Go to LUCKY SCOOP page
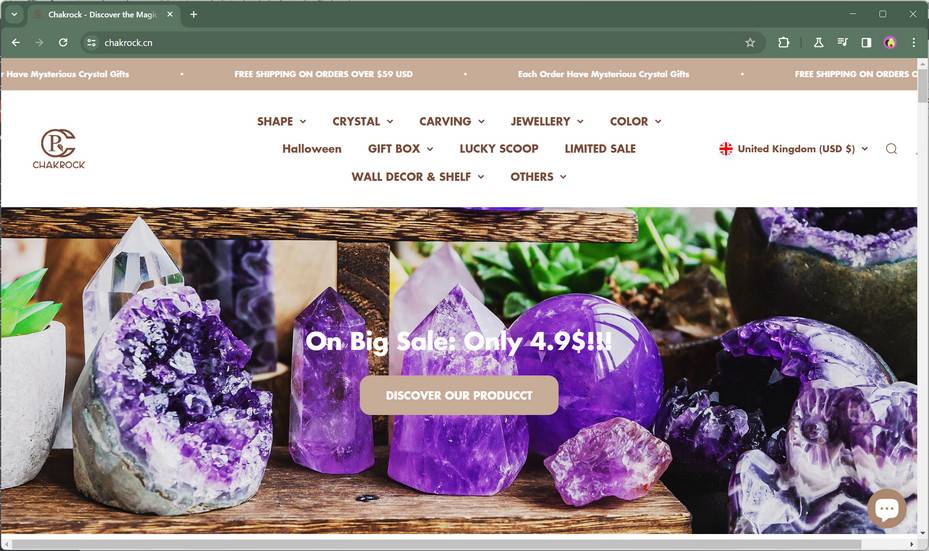 coord(499,149)
